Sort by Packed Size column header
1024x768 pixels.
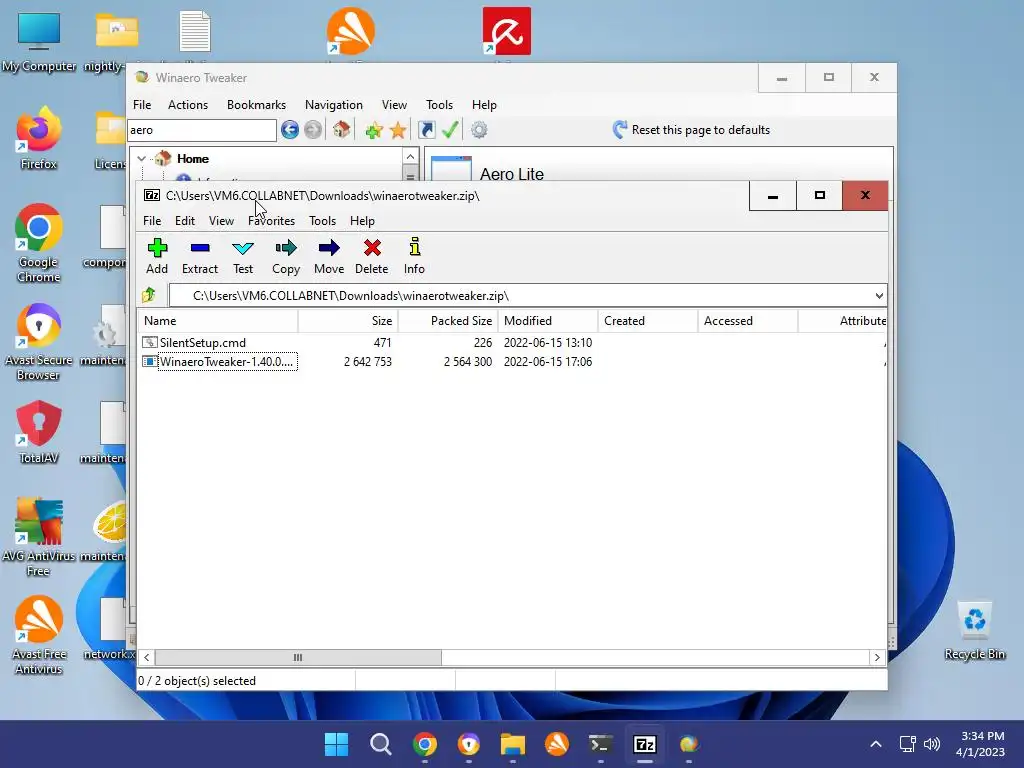click(x=448, y=321)
